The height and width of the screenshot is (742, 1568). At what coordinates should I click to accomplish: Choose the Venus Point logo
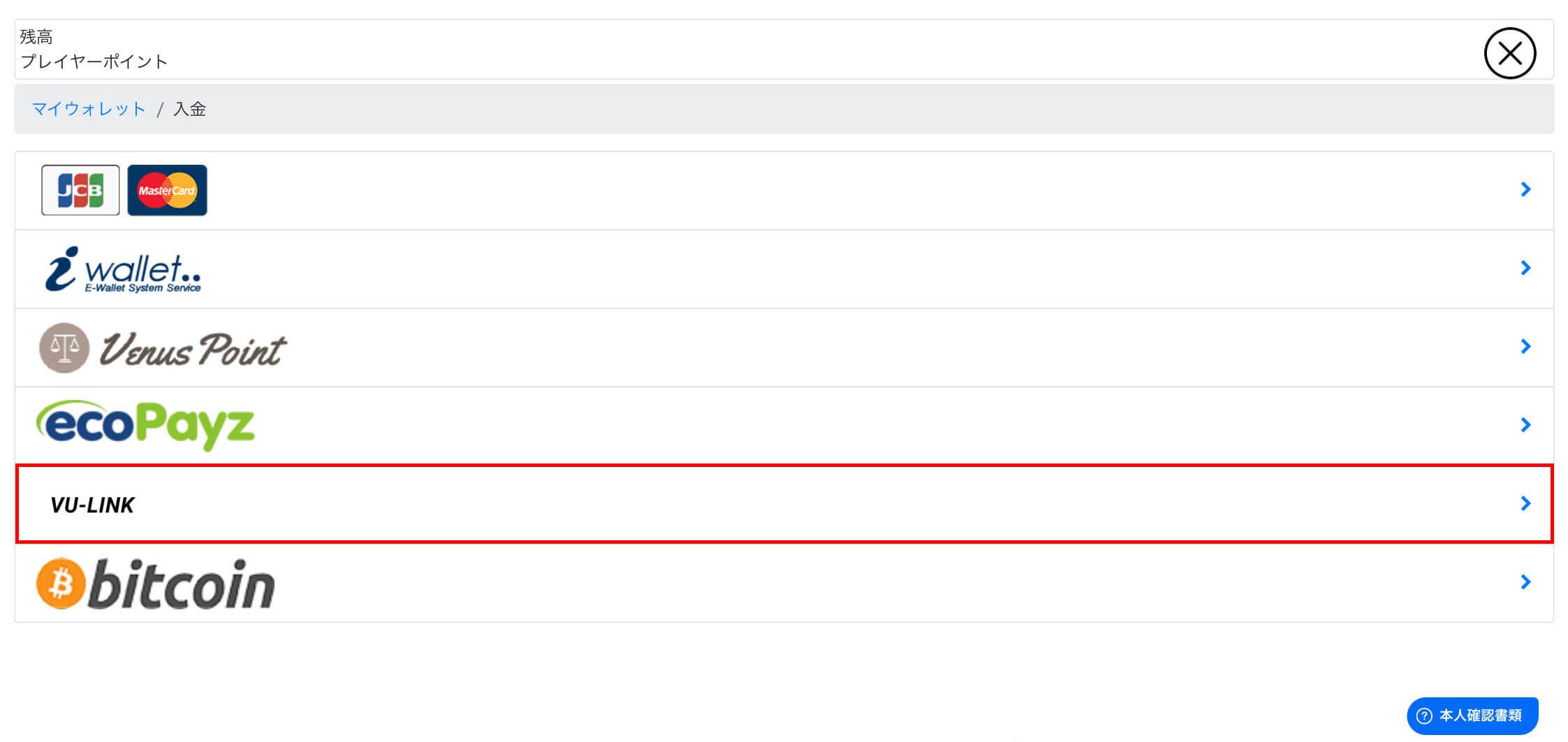pos(163,348)
